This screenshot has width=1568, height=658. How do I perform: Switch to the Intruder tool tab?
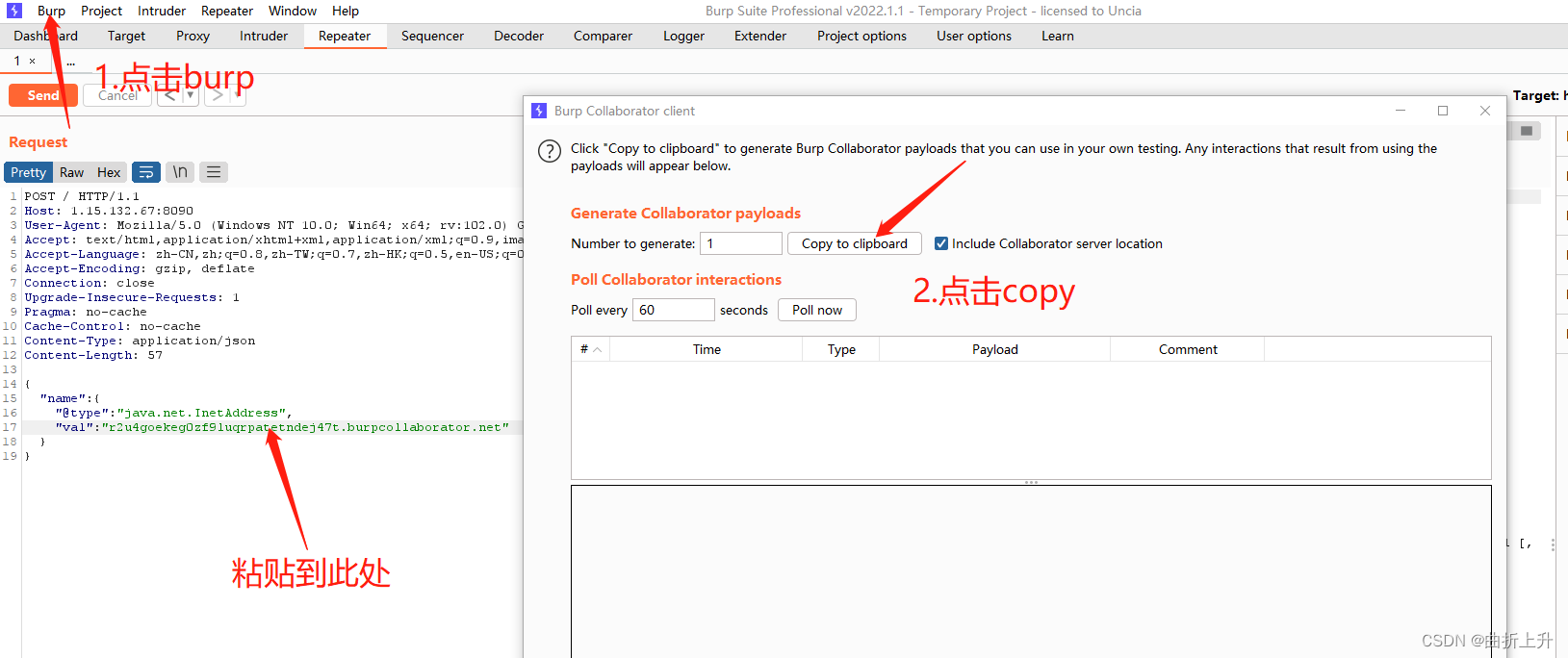coord(264,36)
